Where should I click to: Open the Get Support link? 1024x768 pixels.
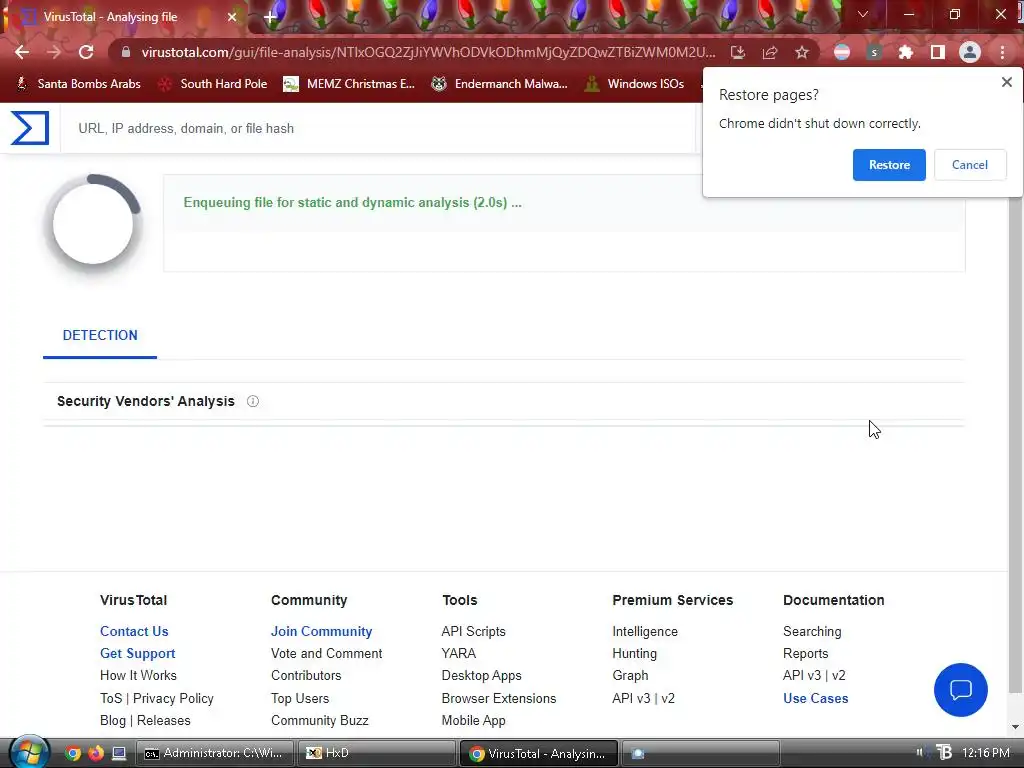pos(137,653)
